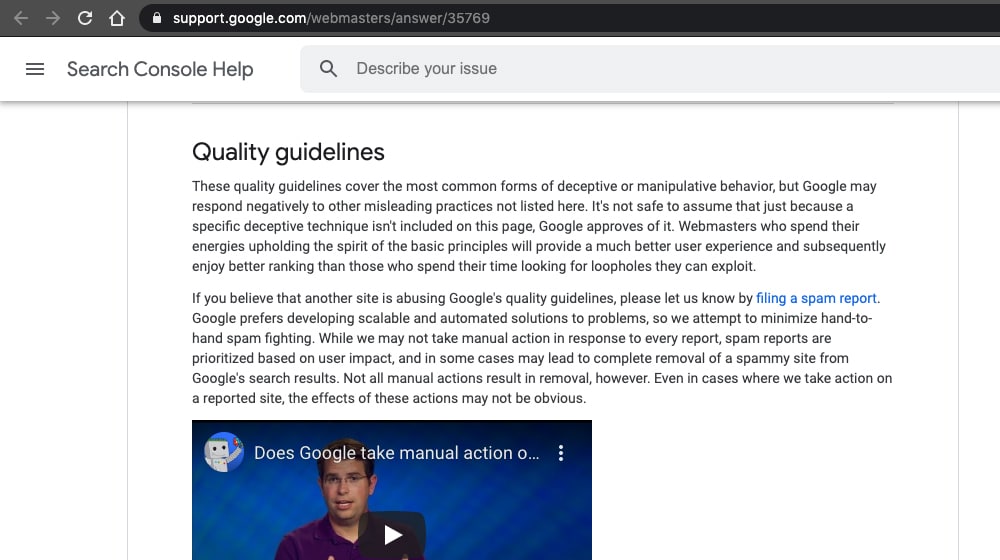Open the video title "Does Google take manual action"
The image size is (1000, 560).
[397, 453]
